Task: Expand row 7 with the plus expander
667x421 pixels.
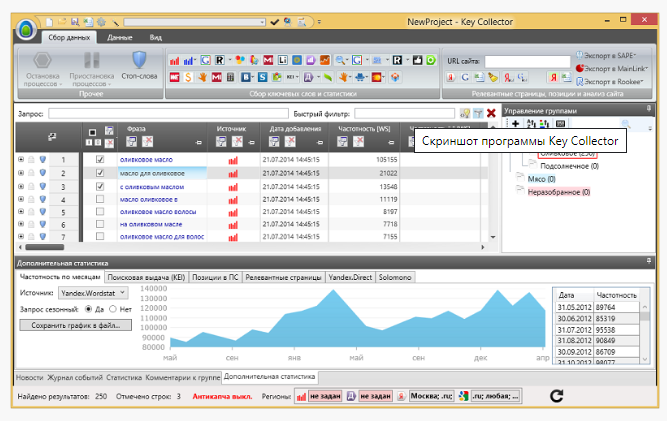Action: [x=21, y=236]
